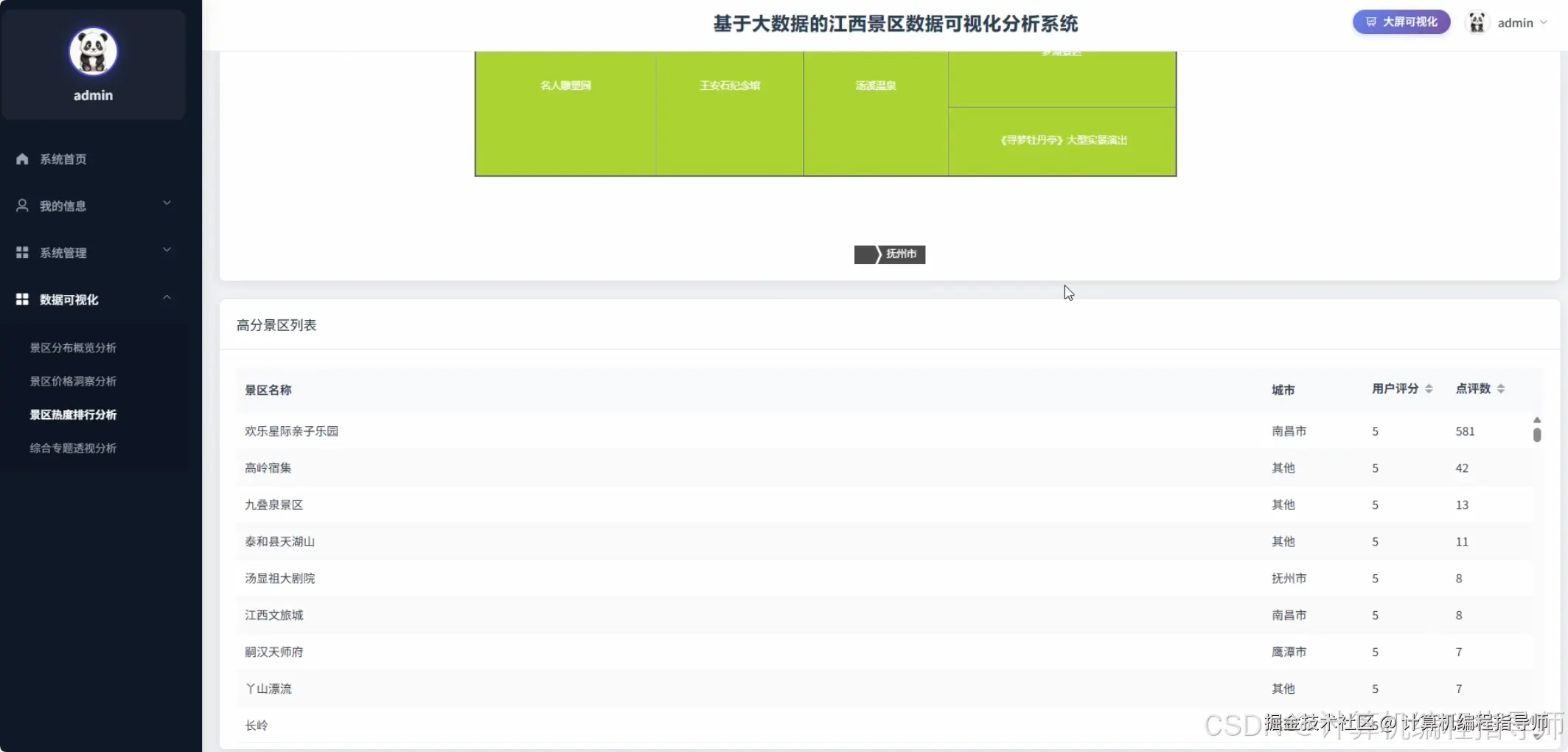Click the grid icon beside 系统管理
The image size is (1568, 752).
[x=22, y=252]
